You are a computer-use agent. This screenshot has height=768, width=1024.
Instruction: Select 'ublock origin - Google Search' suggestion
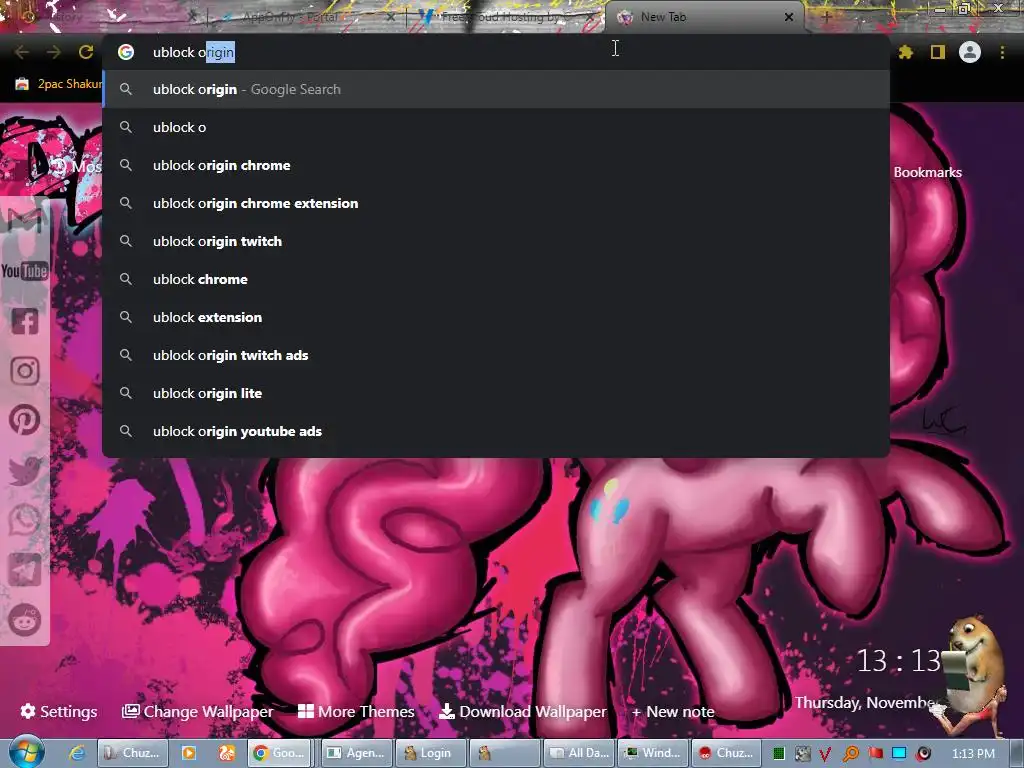496,89
